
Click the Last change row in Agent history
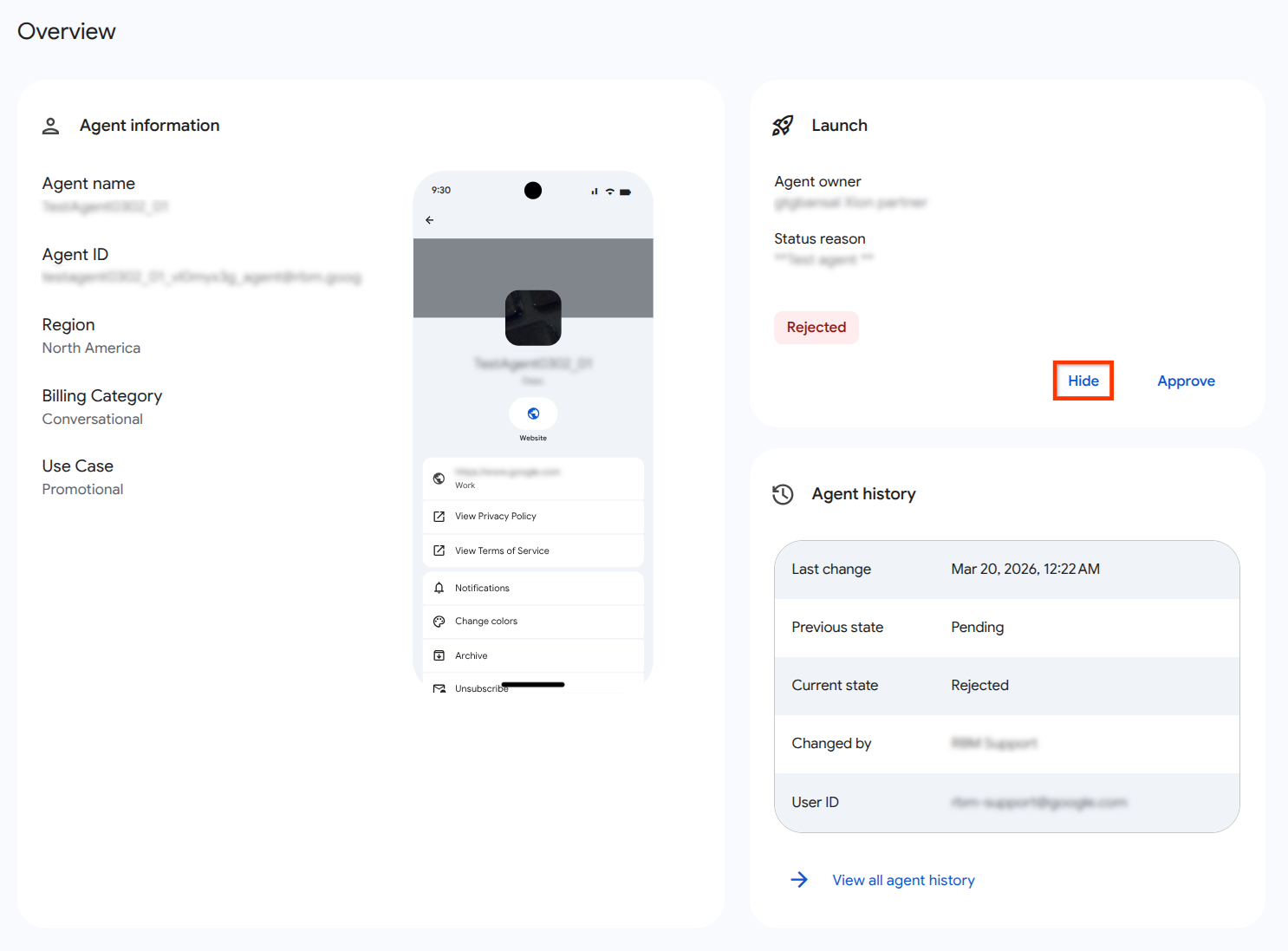pyautogui.click(x=1005, y=569)
